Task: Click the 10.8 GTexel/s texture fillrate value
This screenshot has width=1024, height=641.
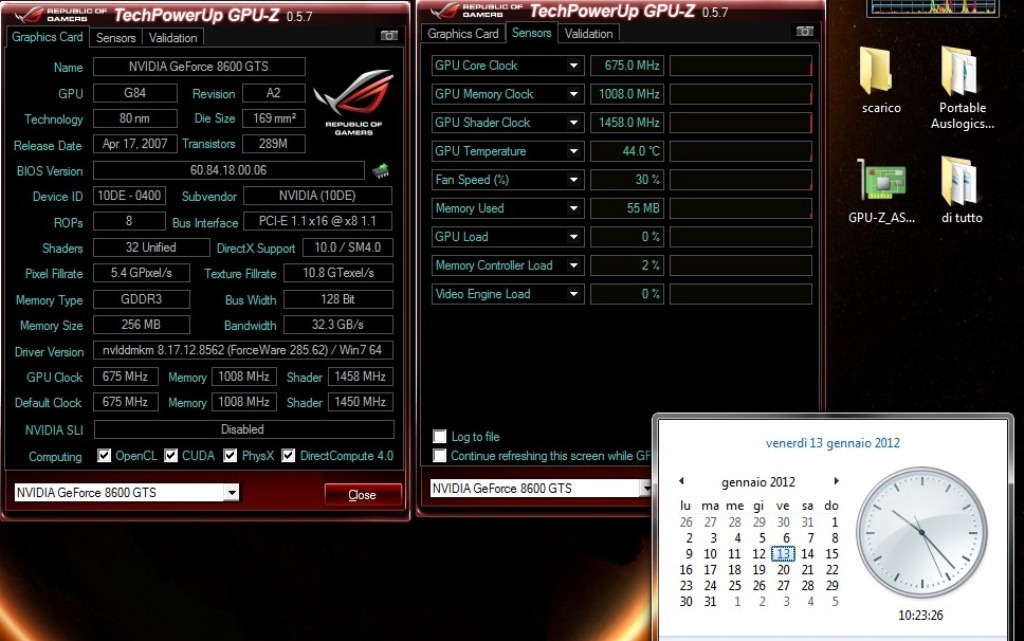Action: [338, 273]
